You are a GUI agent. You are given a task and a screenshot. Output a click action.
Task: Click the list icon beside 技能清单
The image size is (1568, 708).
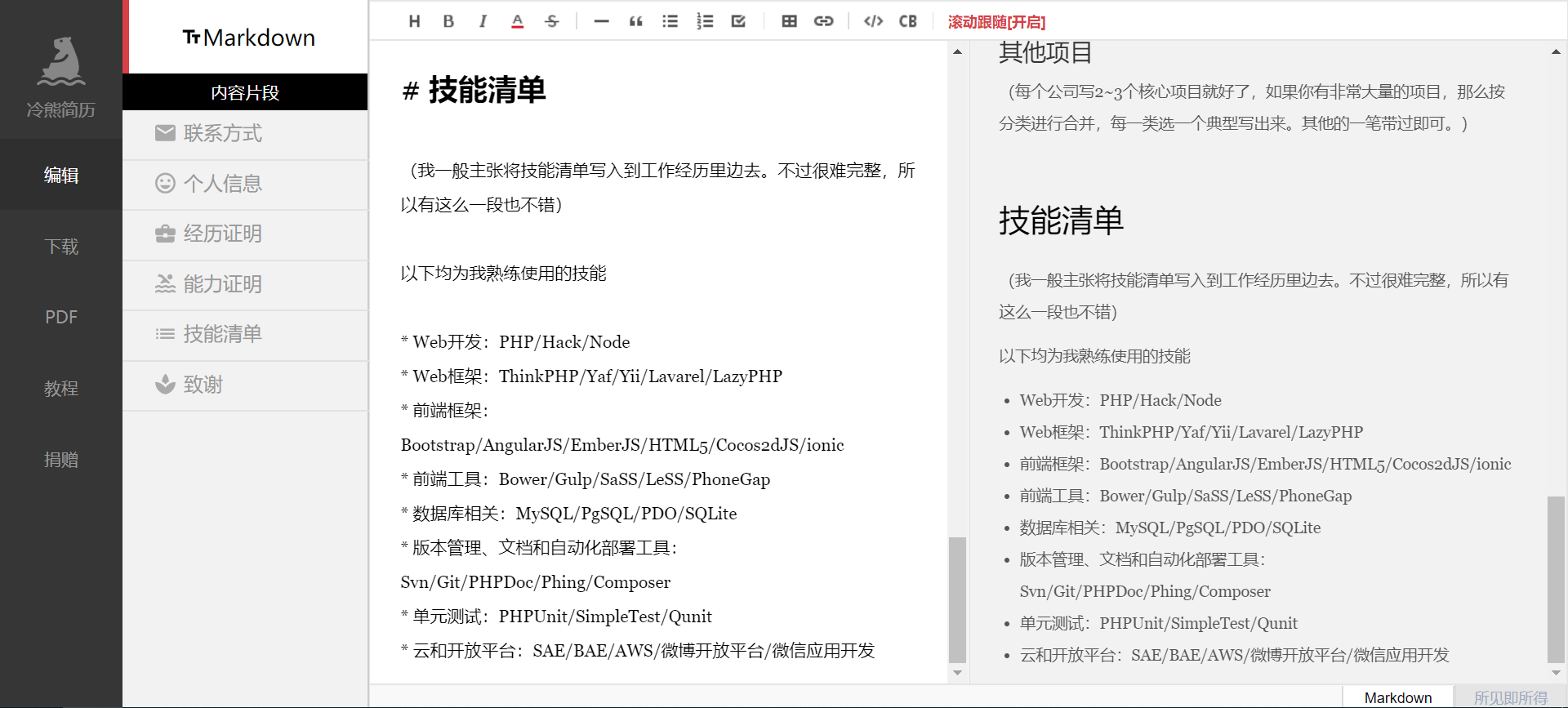coord(165,334)
